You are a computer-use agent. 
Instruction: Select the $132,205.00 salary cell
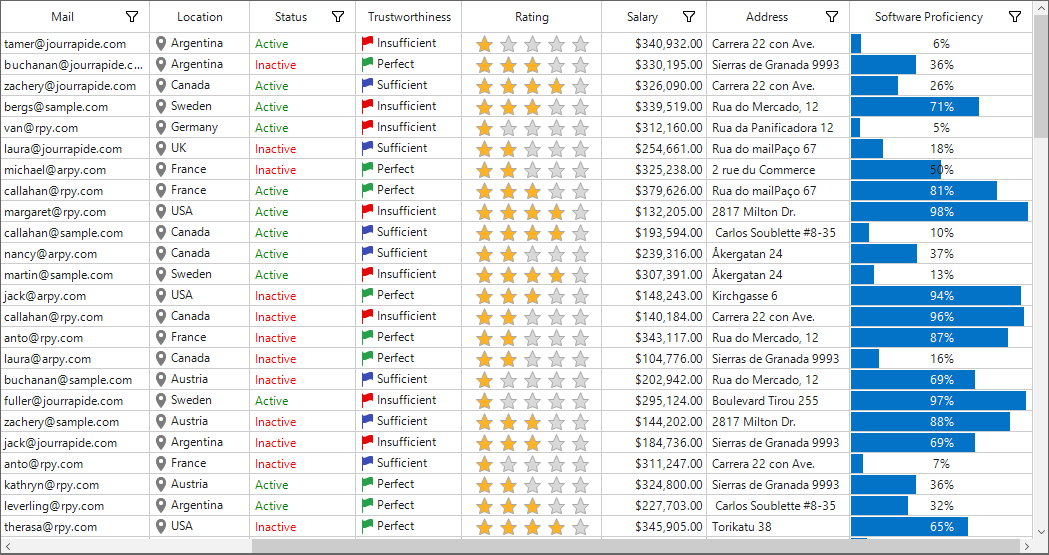coord(654,212)
